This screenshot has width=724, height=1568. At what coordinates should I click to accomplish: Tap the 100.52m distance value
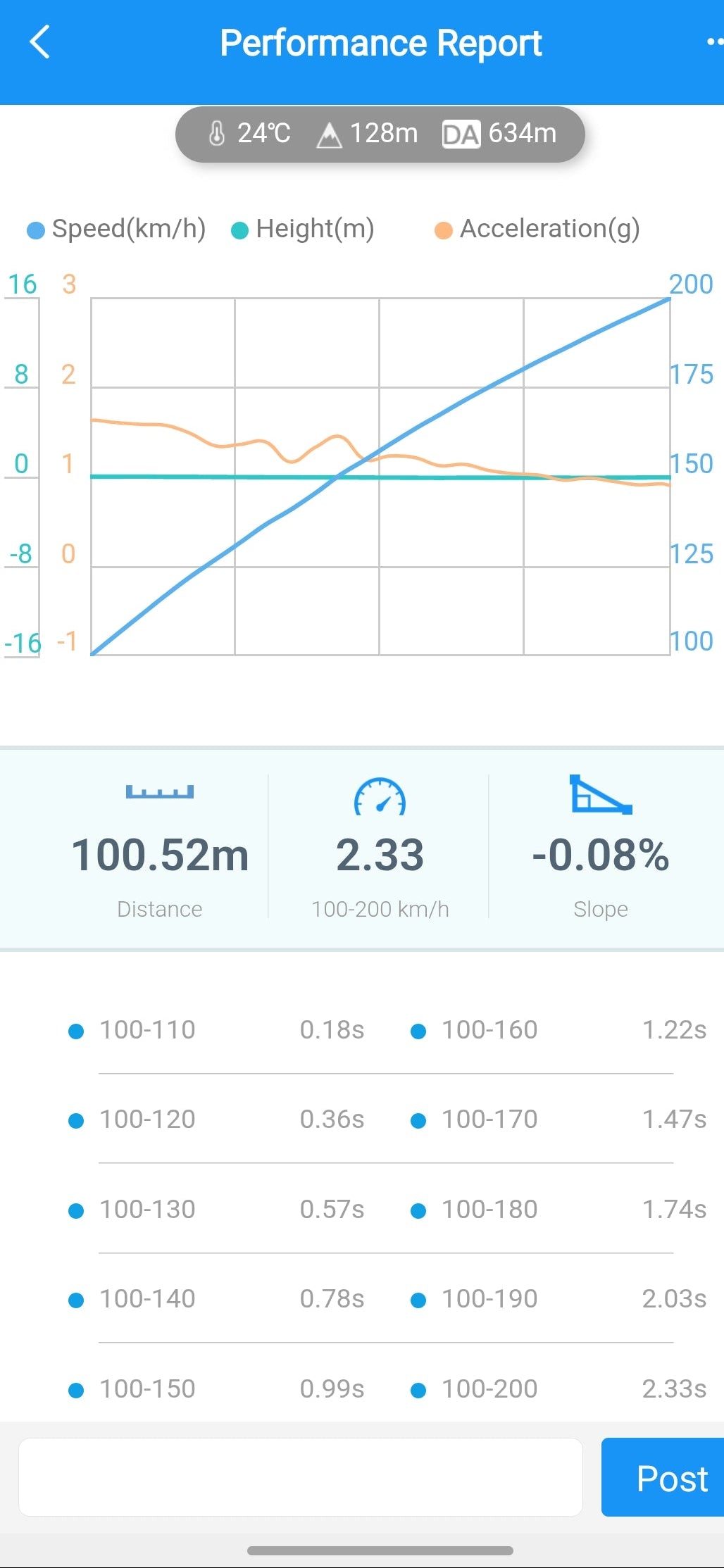tap(160, 855)
